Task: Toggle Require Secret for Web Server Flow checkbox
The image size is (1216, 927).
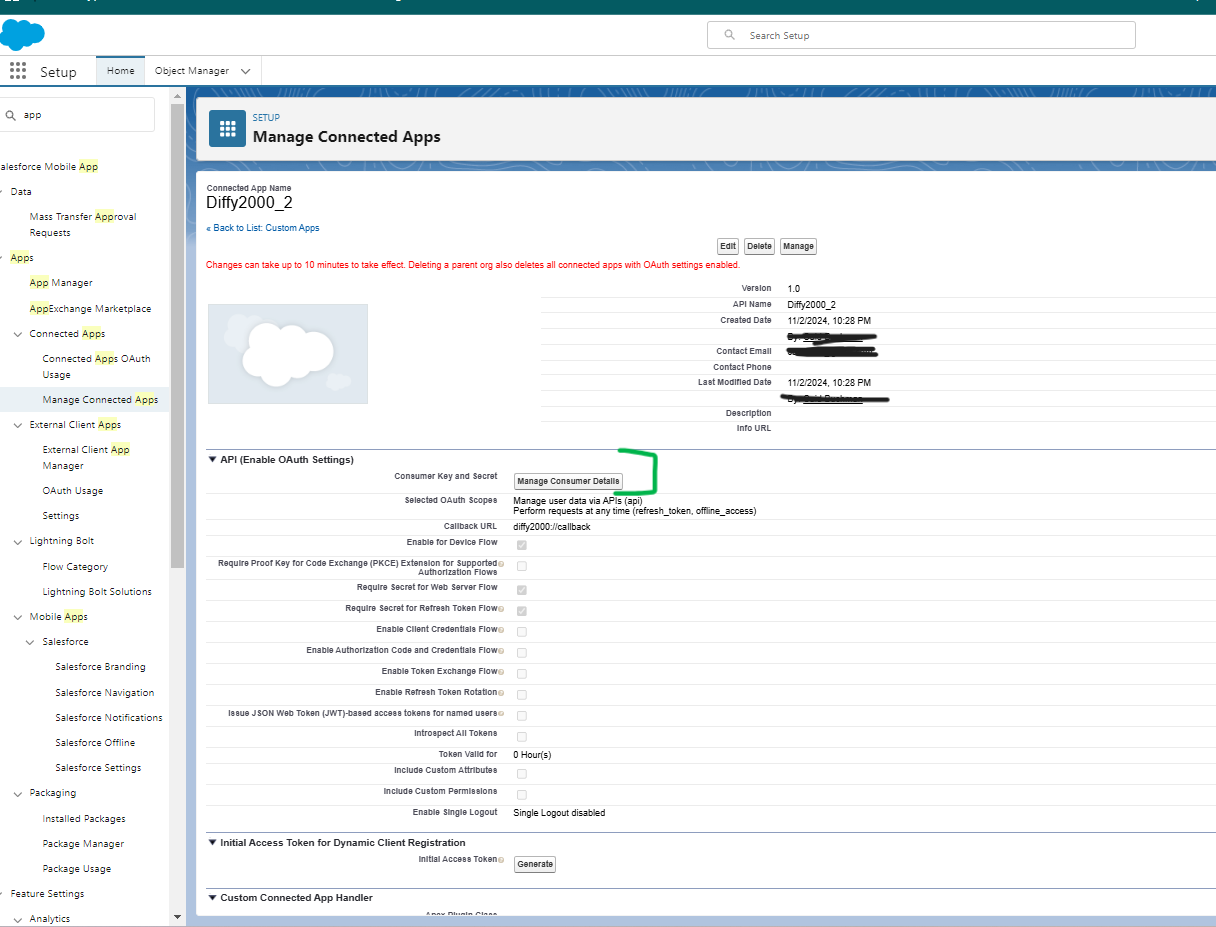Action: 521,590
